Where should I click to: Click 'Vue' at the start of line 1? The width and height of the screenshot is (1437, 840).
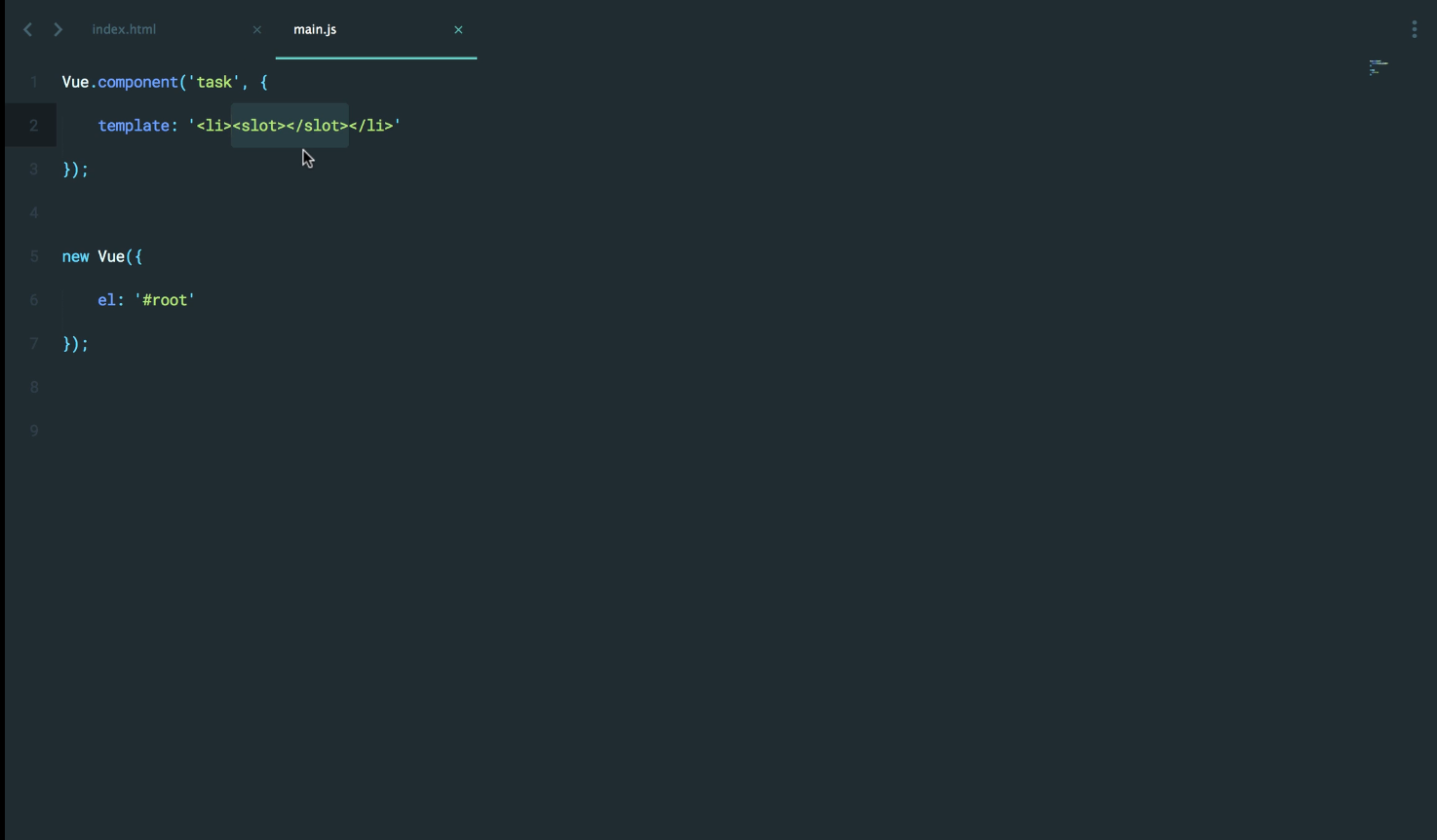tap(75, 82)
